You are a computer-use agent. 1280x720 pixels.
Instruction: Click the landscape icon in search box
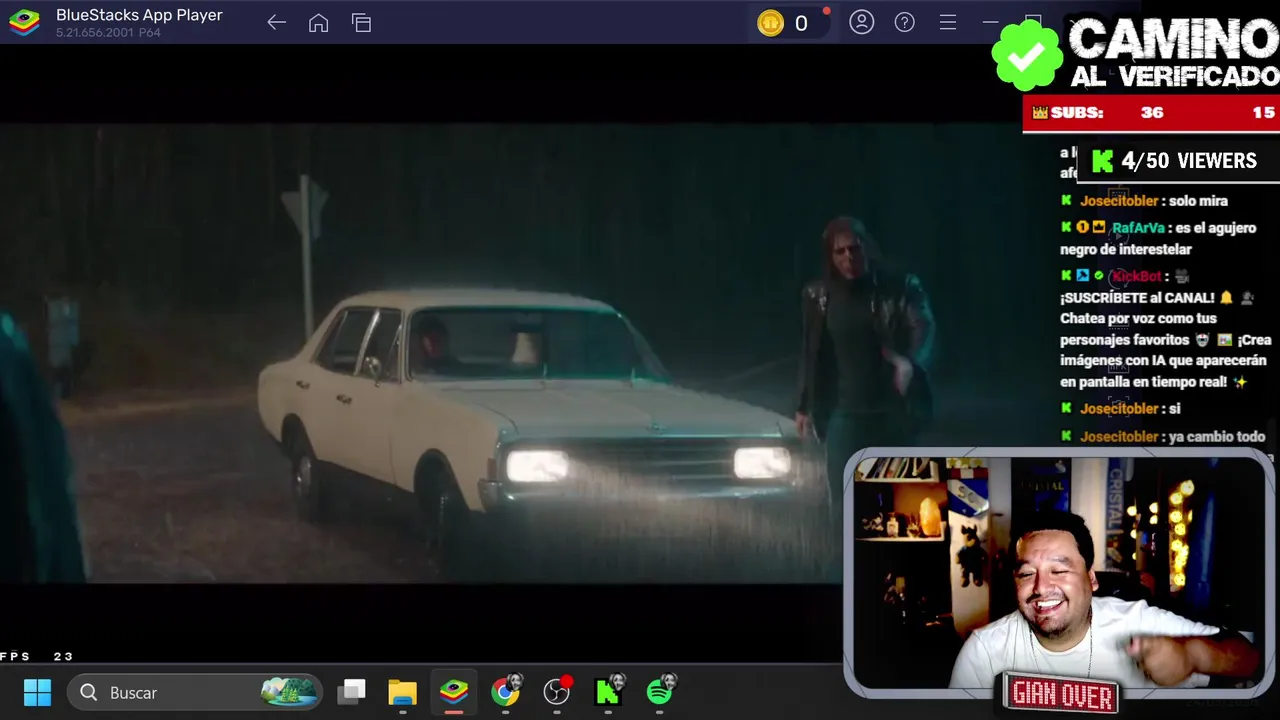290,692
